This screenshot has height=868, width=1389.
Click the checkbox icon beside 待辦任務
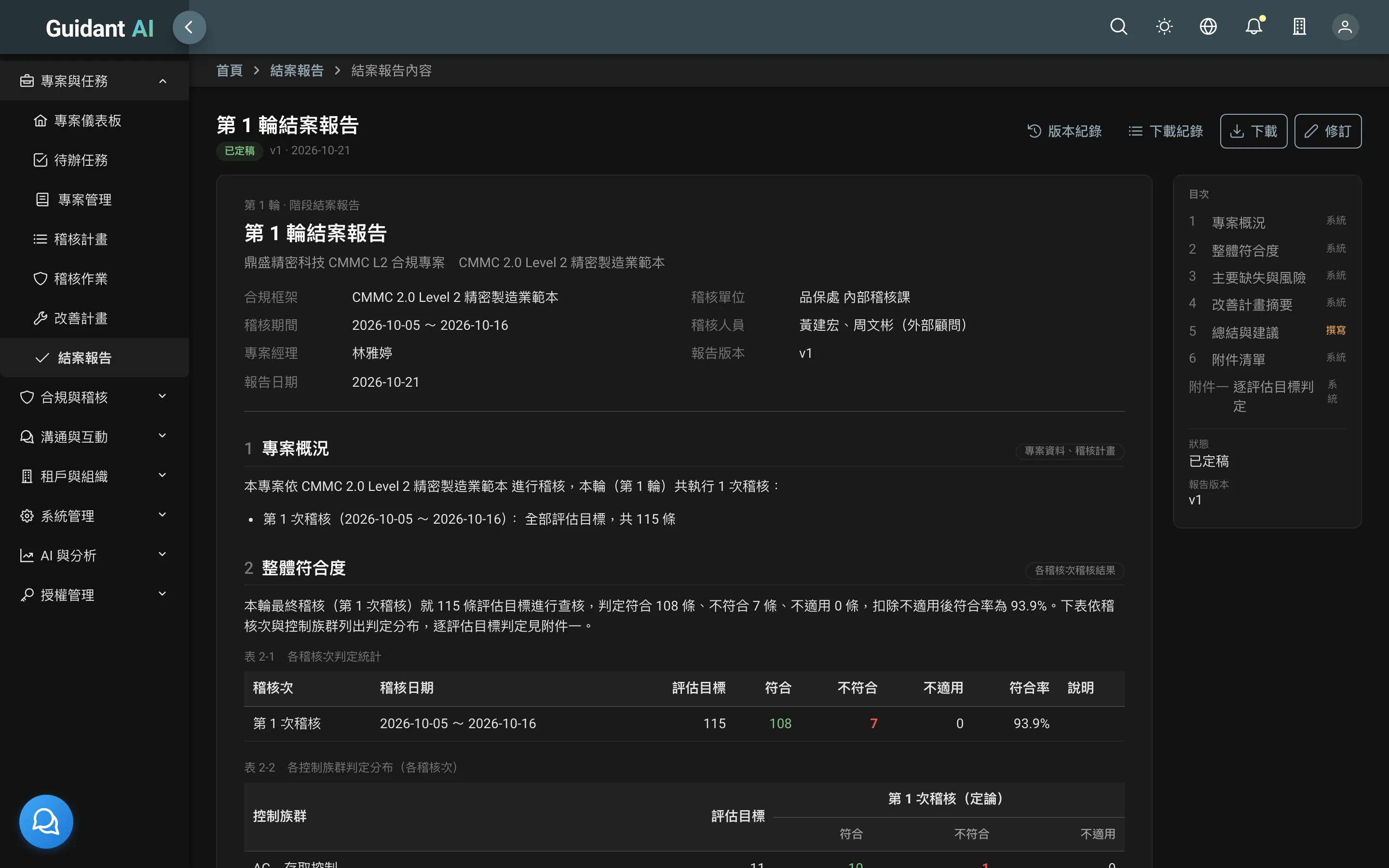(x=40, y=160)
